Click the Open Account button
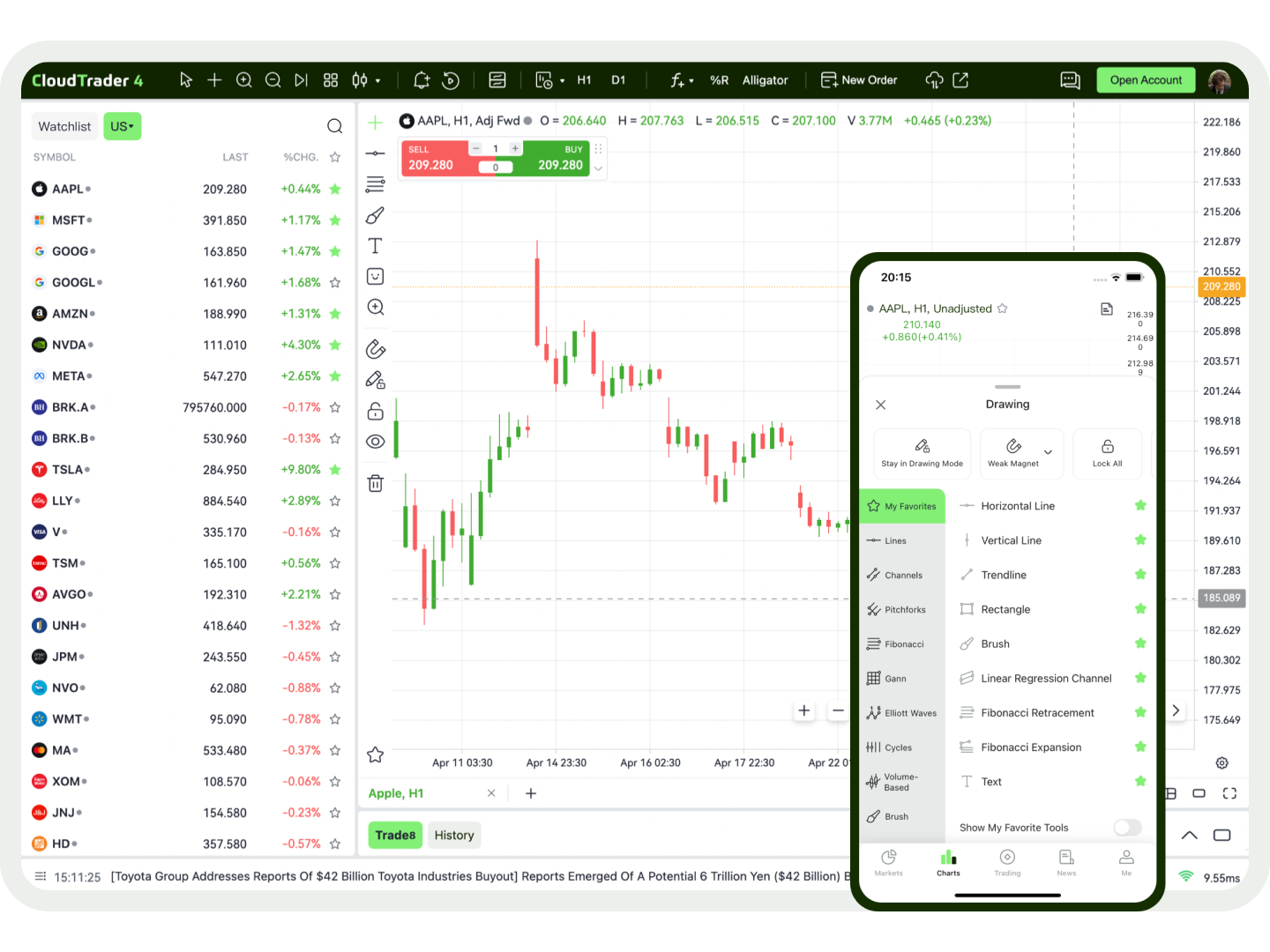Screen dimensions: 1270x952 (1146, 80)
